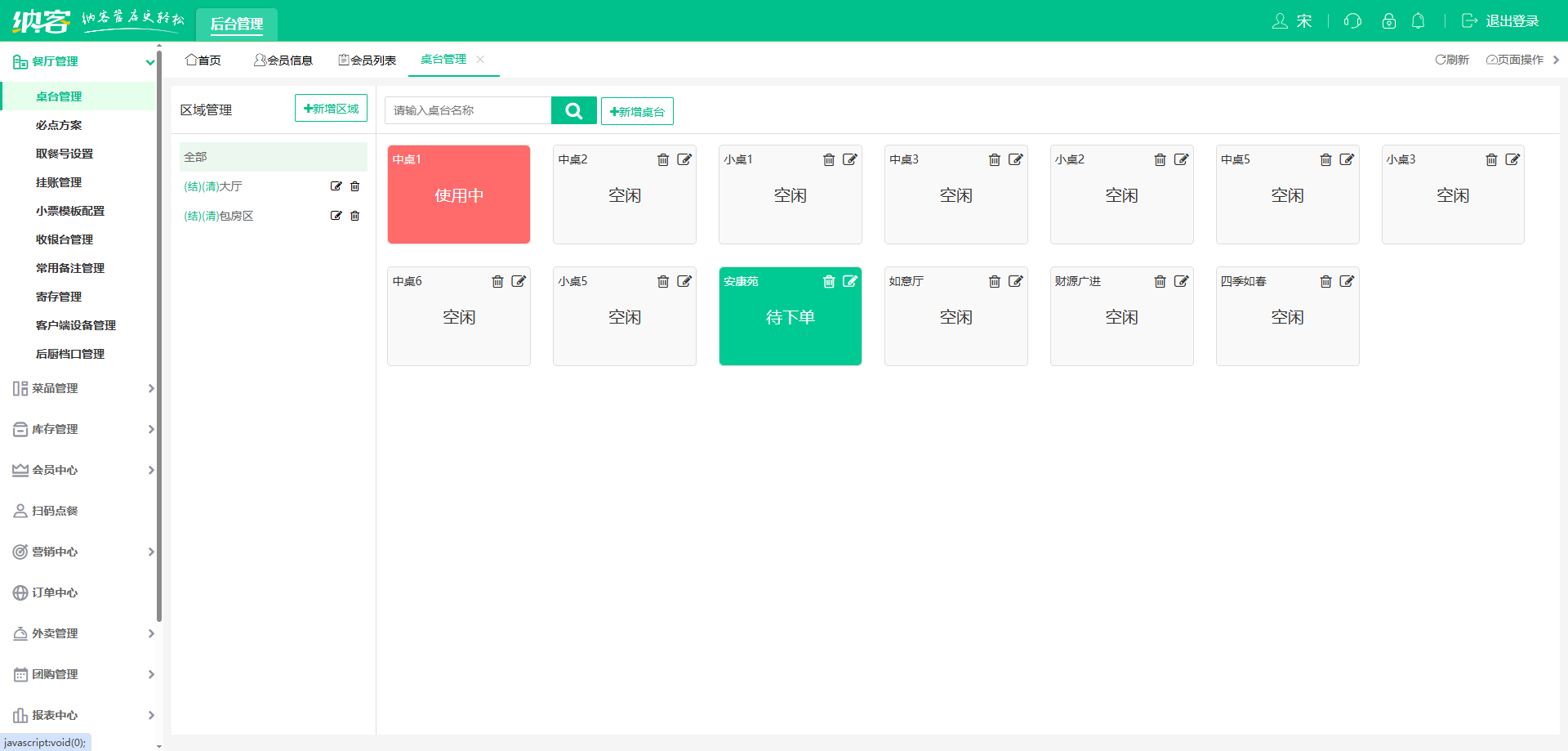
Task: Open notifications bell icon in header
Action: [1419, 21]
